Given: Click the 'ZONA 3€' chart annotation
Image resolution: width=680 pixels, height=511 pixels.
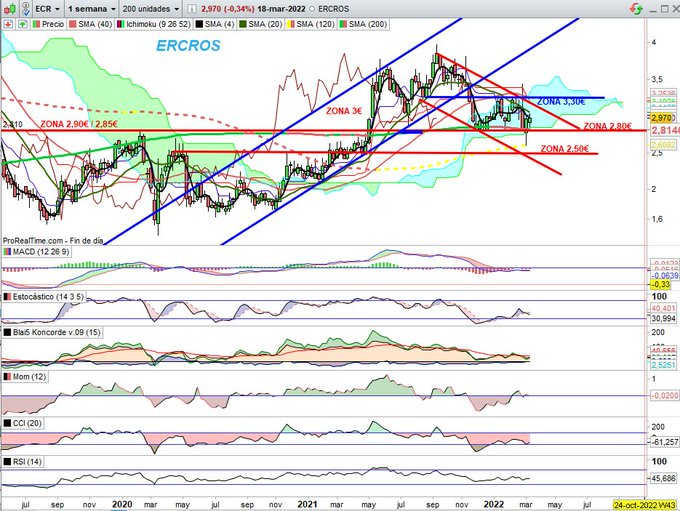Looking at the screenshot, I should 344,111.
